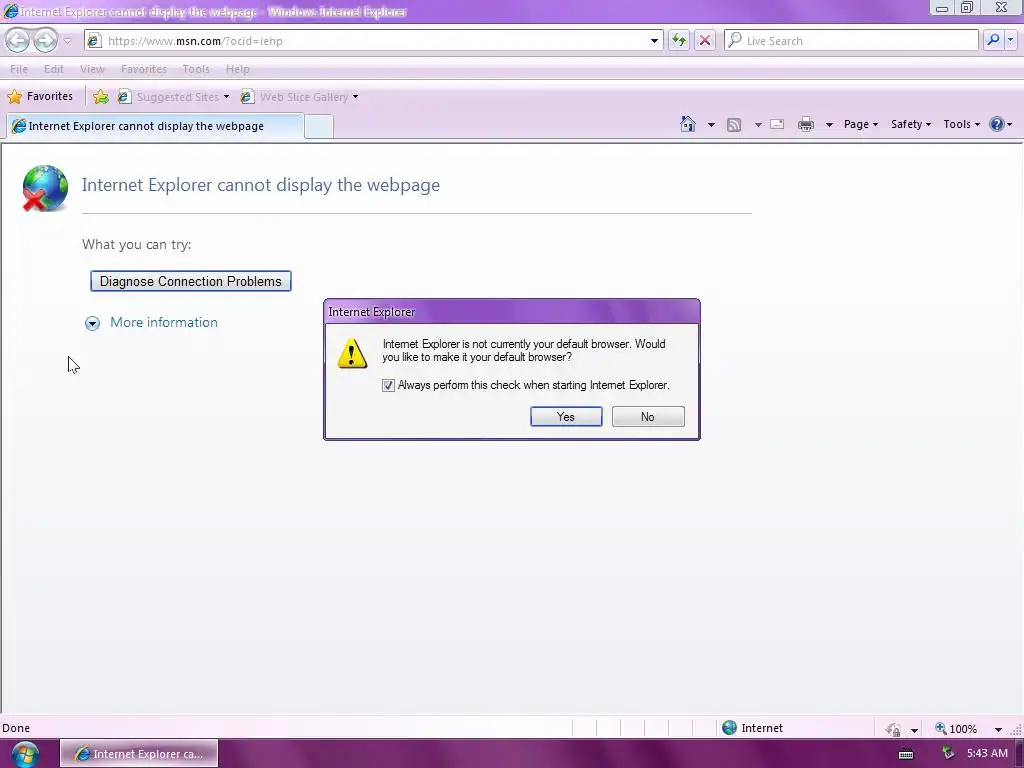Expand the feeds dropdown arrow

pyautogui.click(x=758, y=124)
